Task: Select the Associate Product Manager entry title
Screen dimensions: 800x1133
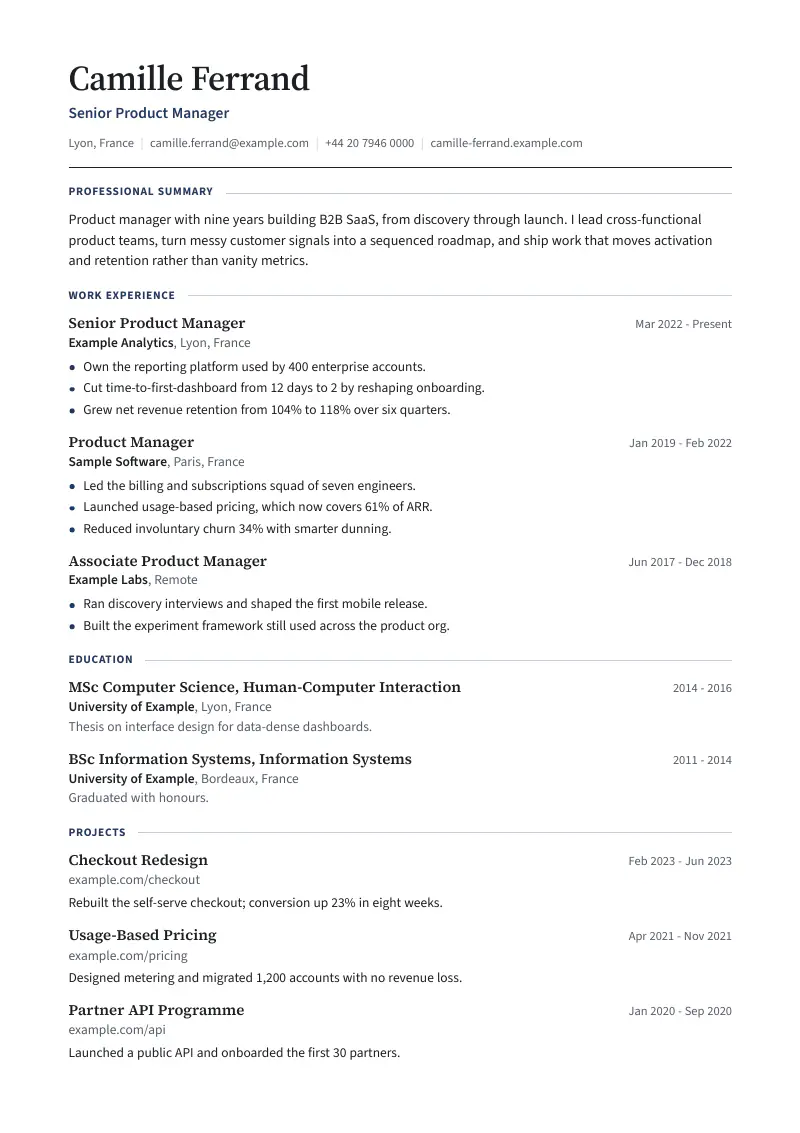Action: (168, 561)
